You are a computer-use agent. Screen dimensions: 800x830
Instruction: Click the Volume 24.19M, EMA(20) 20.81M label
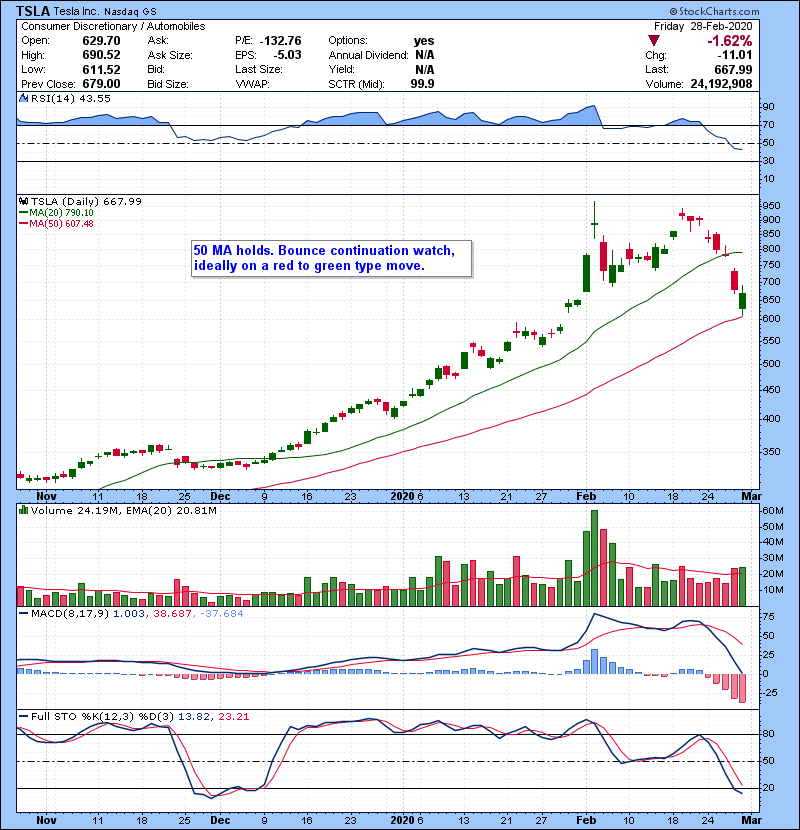point(123,510)
